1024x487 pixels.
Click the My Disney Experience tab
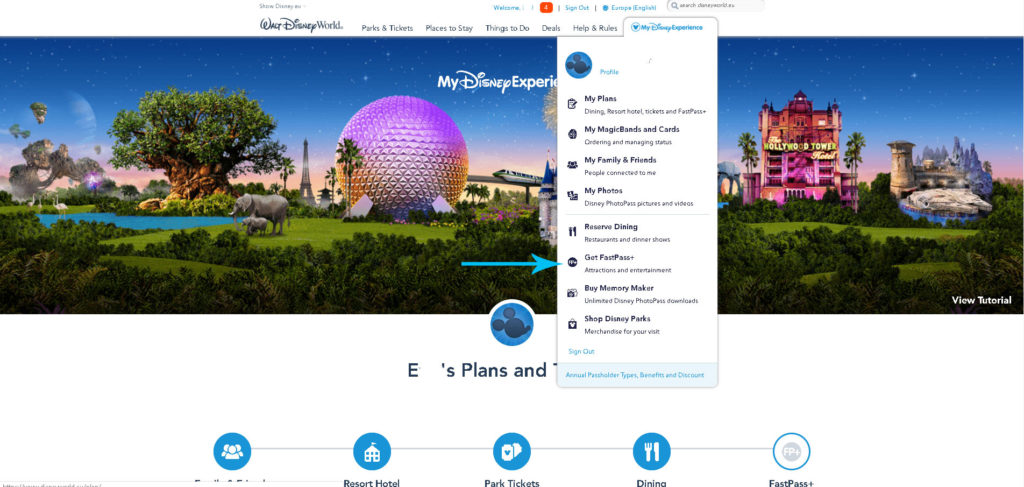coord(671,27)
